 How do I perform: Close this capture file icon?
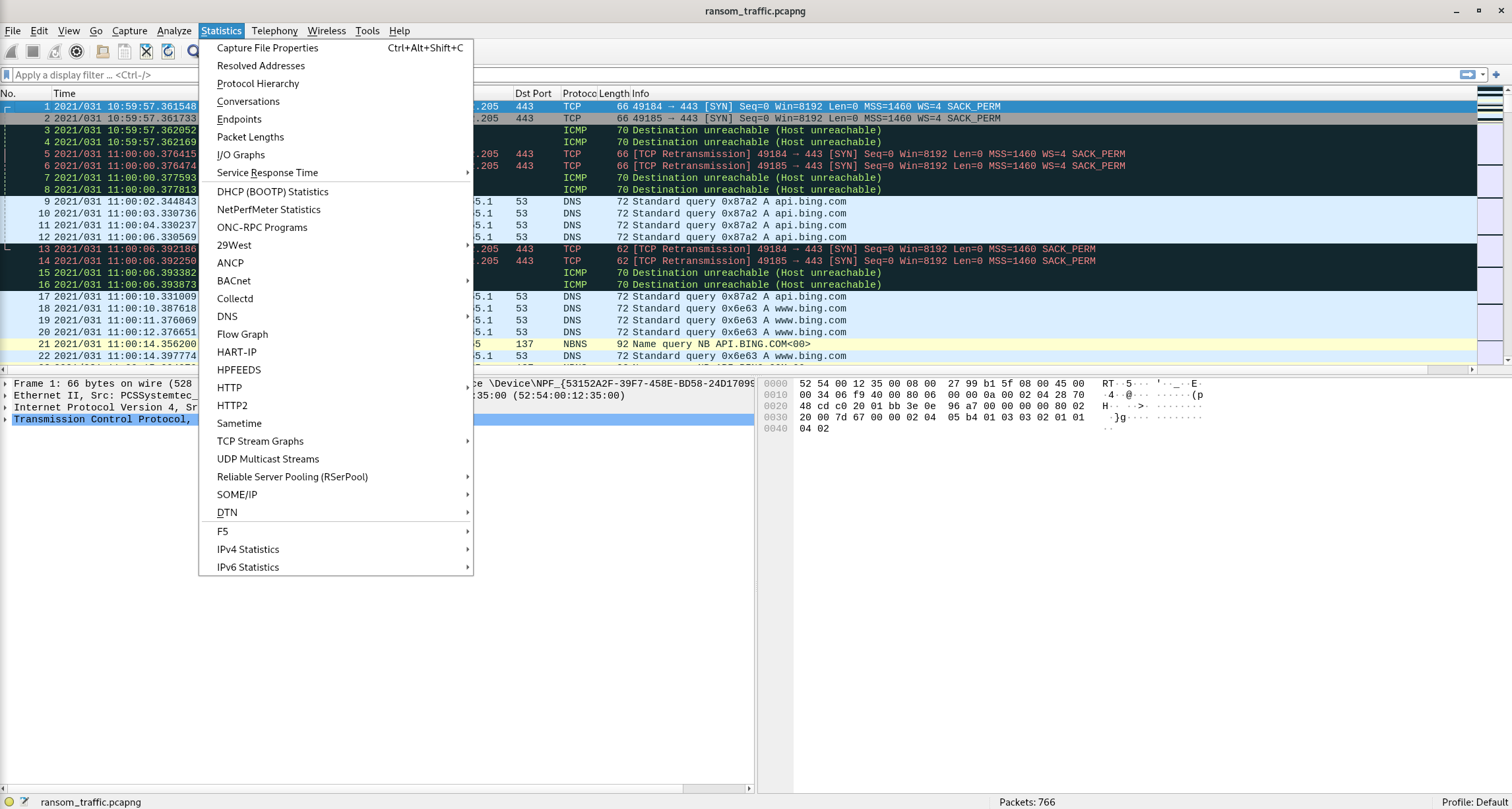(x=146, y=51)
